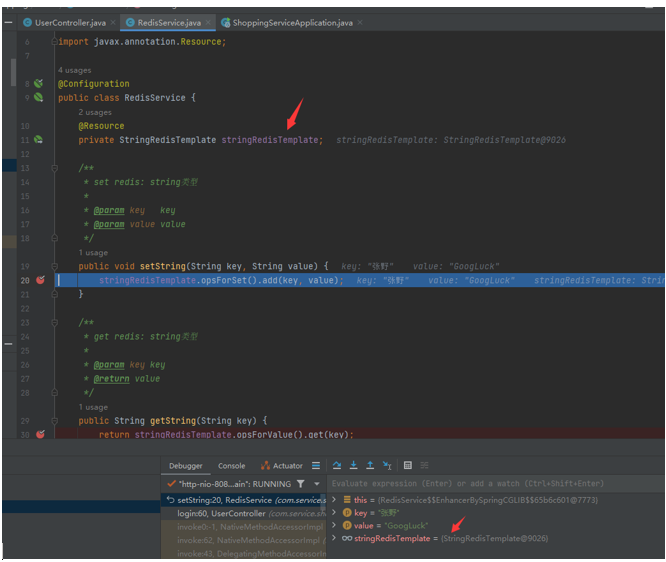Click the Evaluate expression input field
The image size is (666, 562).
click(496, 483)
